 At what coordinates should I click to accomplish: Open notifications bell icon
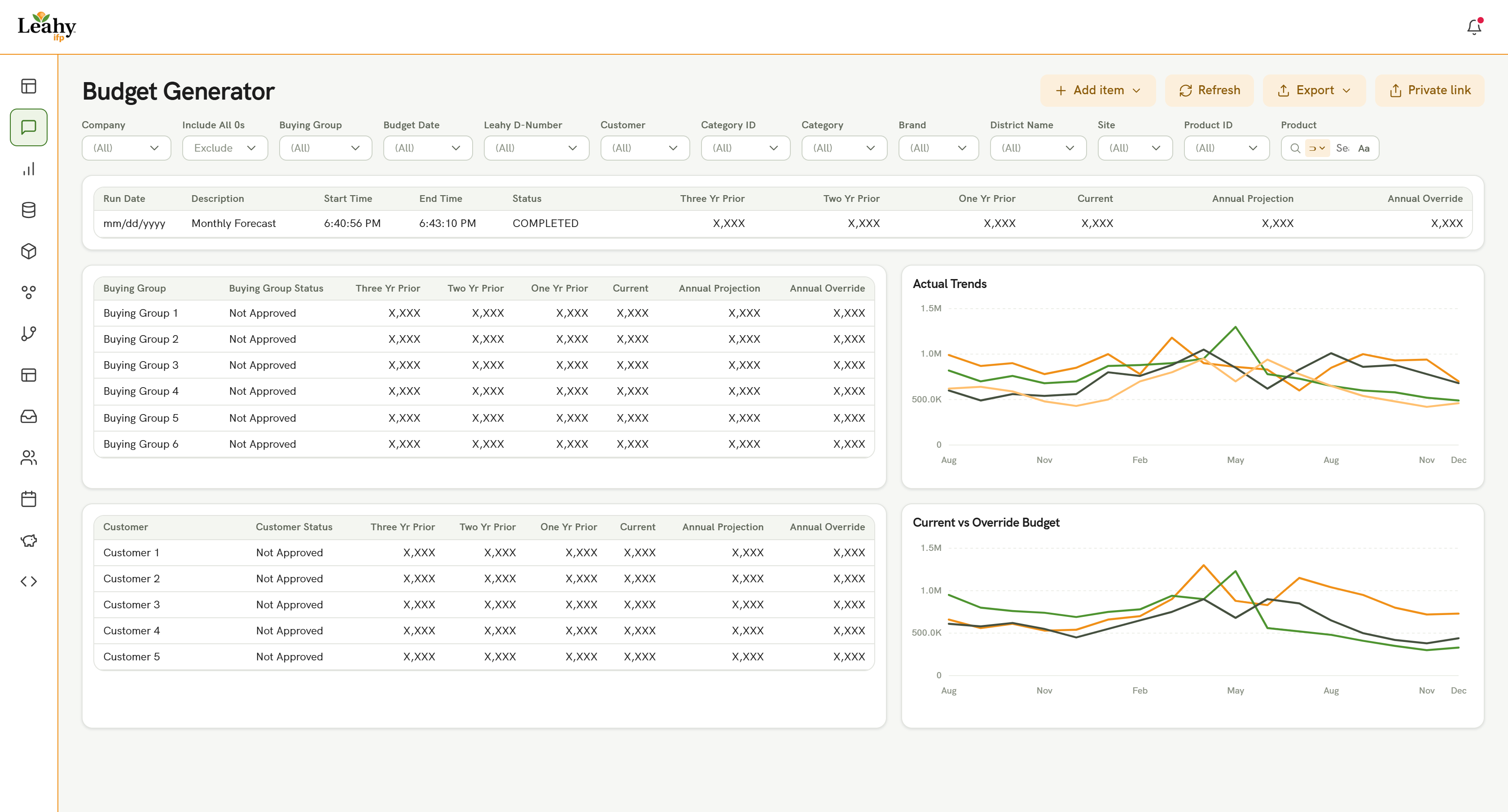[1473, 27]
